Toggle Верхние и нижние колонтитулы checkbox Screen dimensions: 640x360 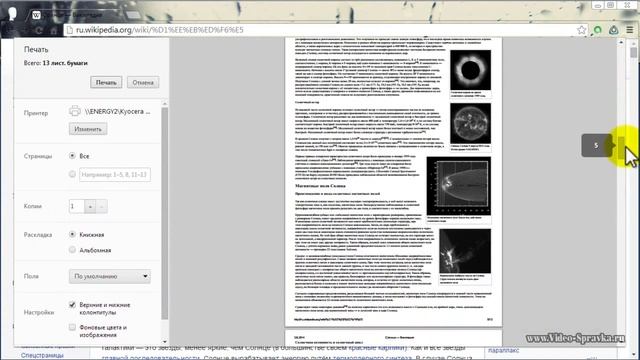click(x=72, y=304)
